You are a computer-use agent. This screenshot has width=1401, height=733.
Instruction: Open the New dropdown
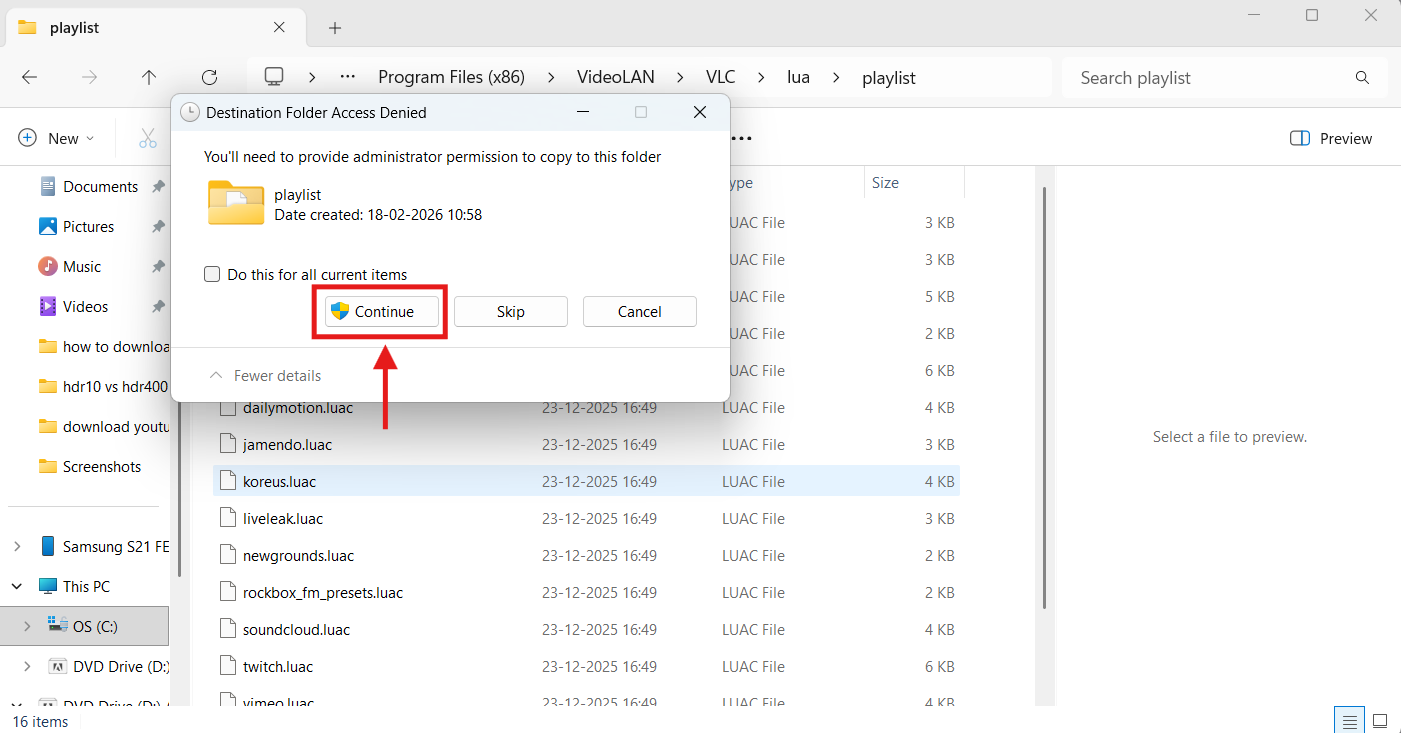[x=57, y=138]
